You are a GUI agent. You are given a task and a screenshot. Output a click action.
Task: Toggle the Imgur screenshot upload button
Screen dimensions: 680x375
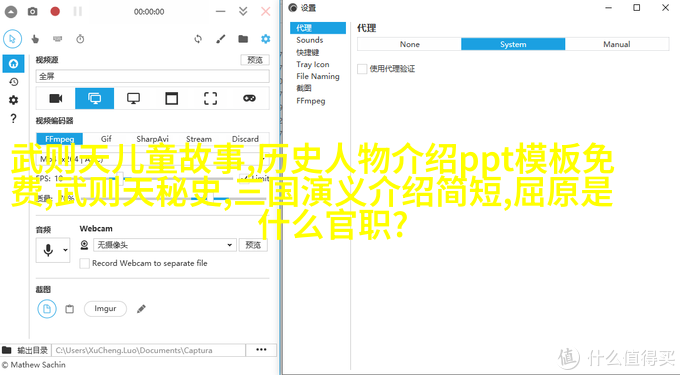coord(105,309)
